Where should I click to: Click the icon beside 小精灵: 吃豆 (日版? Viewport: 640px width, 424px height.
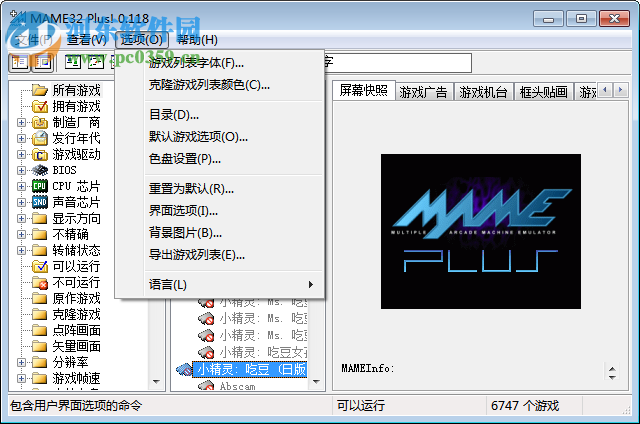pos(184,369)
